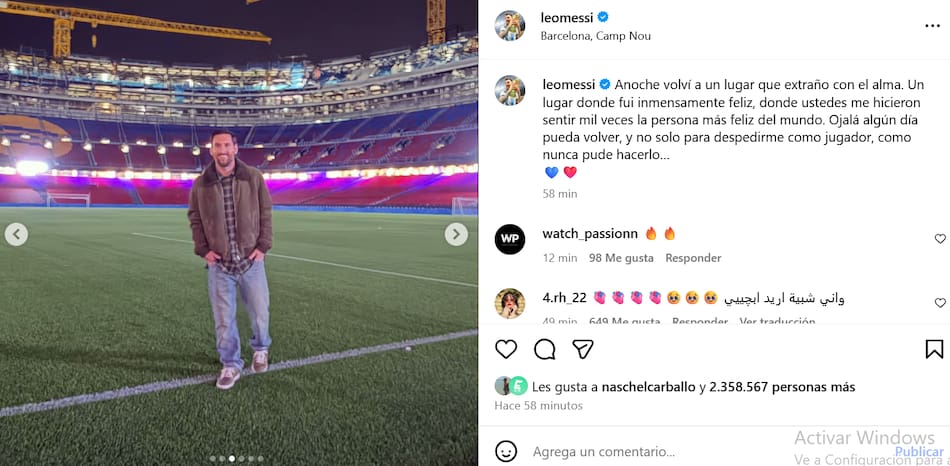
Task: Save the post with the bookmark icon
Action: coord(934,349)
